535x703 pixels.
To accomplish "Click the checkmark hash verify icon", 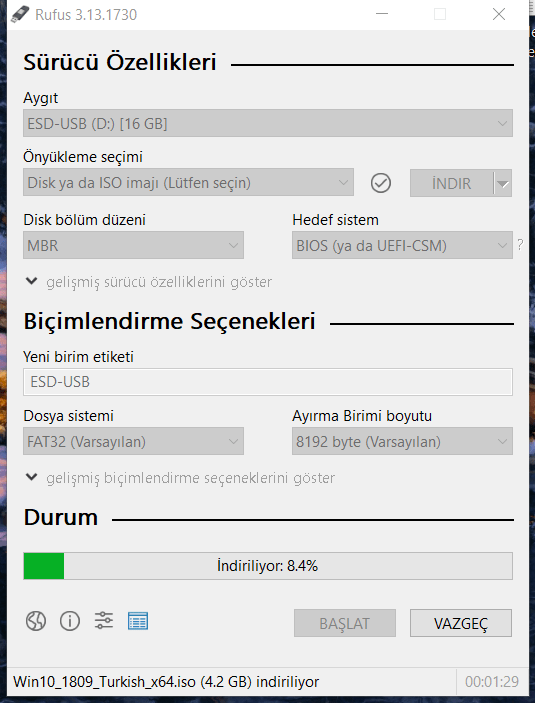I will click(x=381, y=183).
